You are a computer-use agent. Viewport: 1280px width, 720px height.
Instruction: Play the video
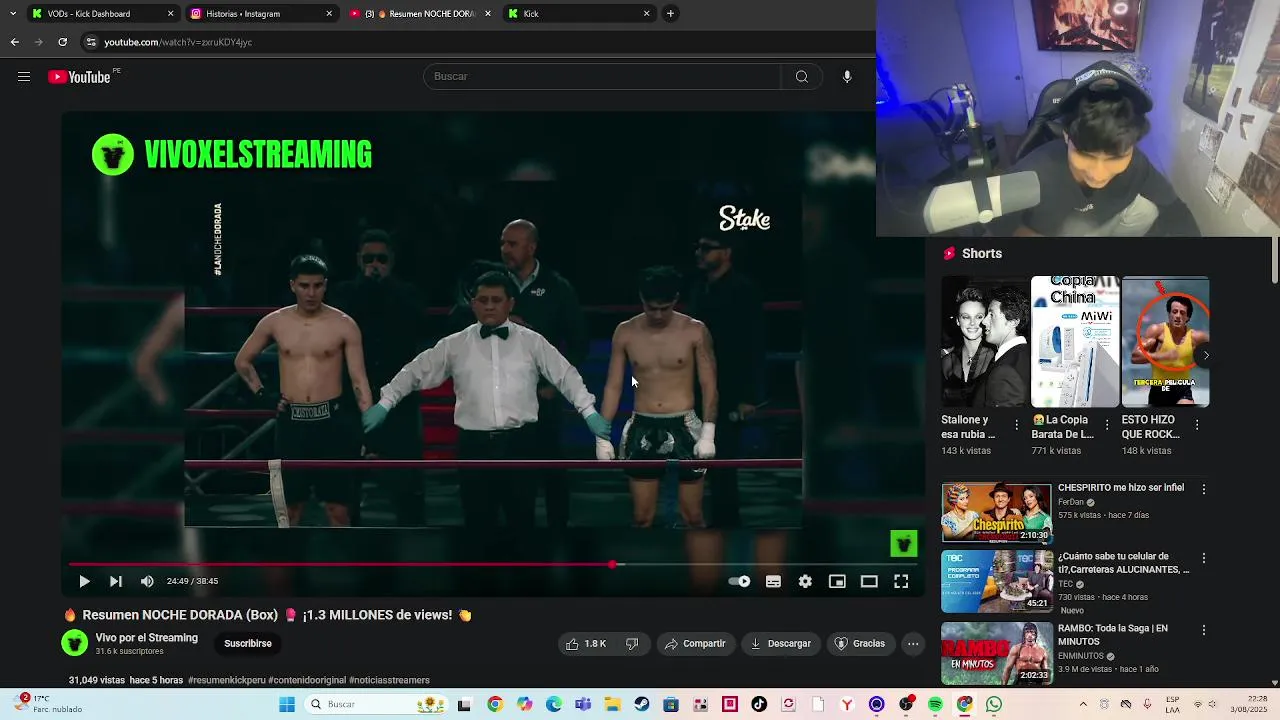click(84, 581)
